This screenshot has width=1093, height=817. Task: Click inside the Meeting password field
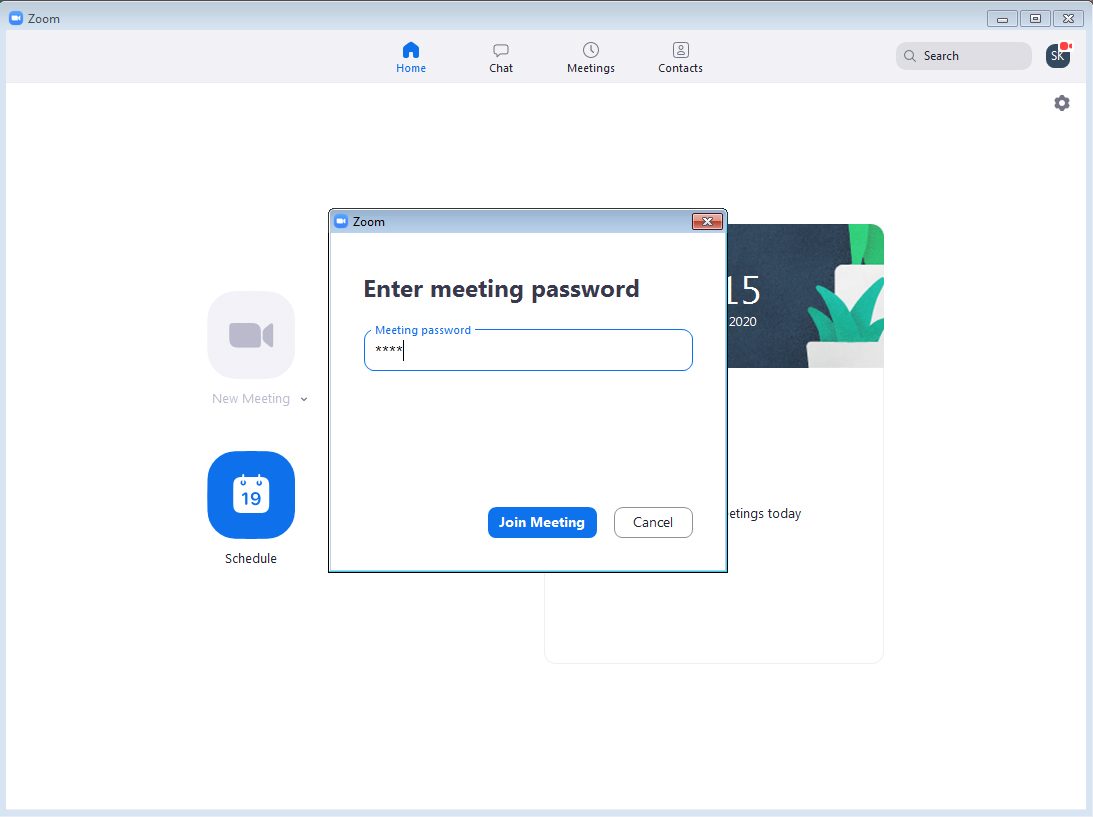coord(528,350)
